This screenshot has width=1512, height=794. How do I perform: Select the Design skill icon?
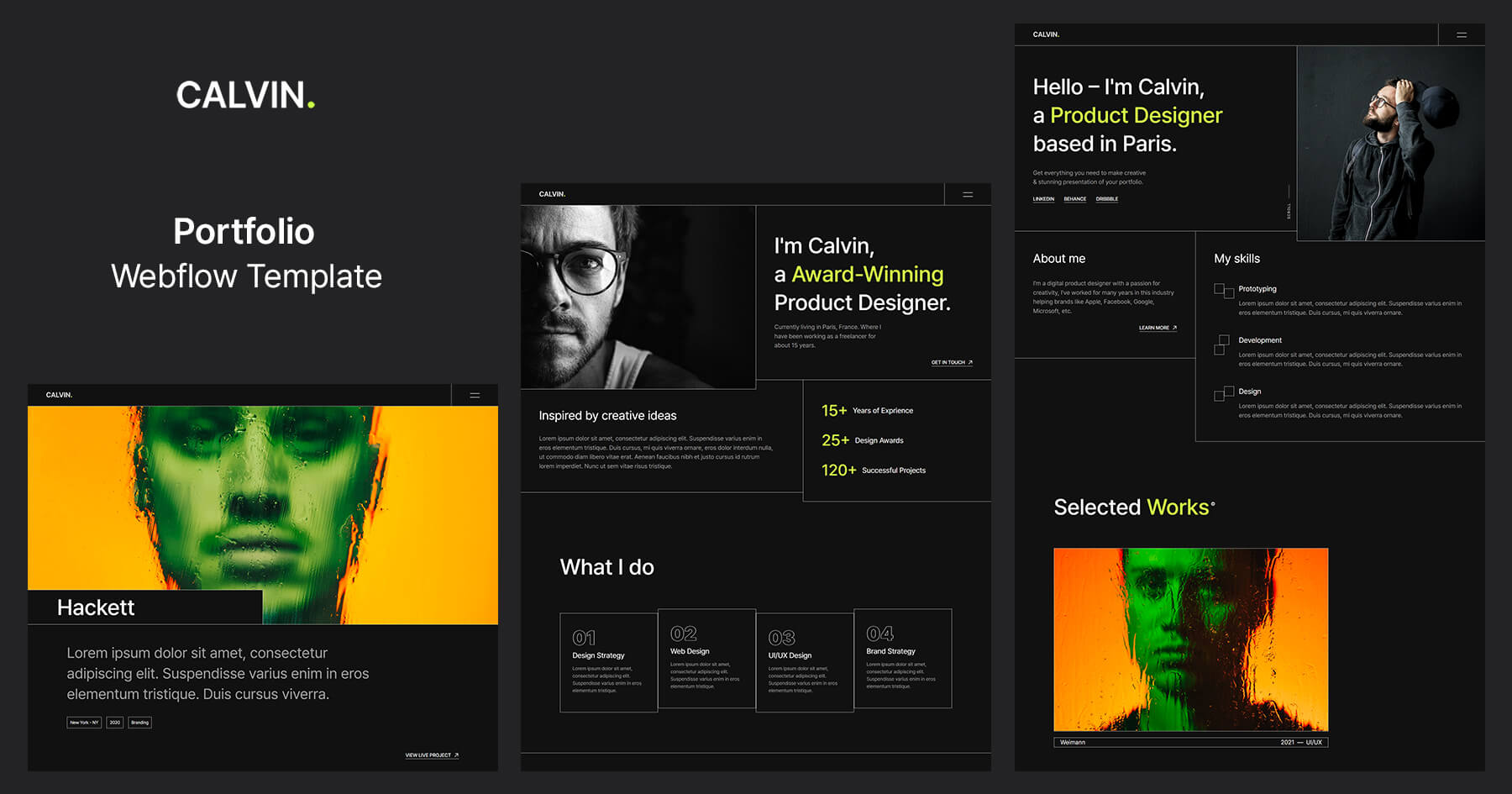point(1222,395)
